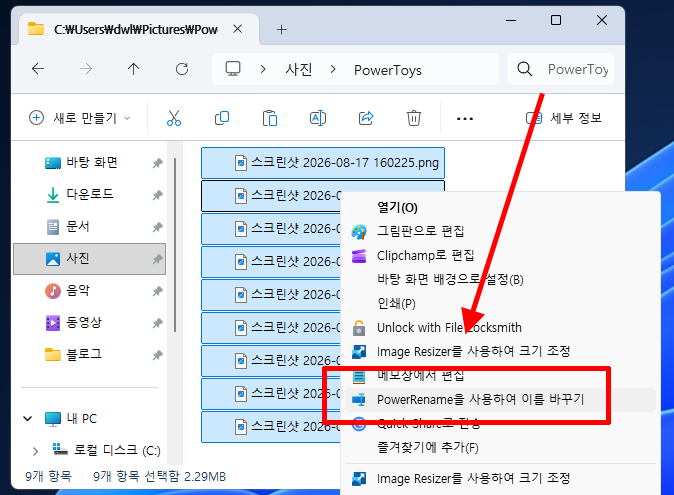Click the pin icon next to 음악
This screenshot has width=674, height=495.
[x=157, y=291]
